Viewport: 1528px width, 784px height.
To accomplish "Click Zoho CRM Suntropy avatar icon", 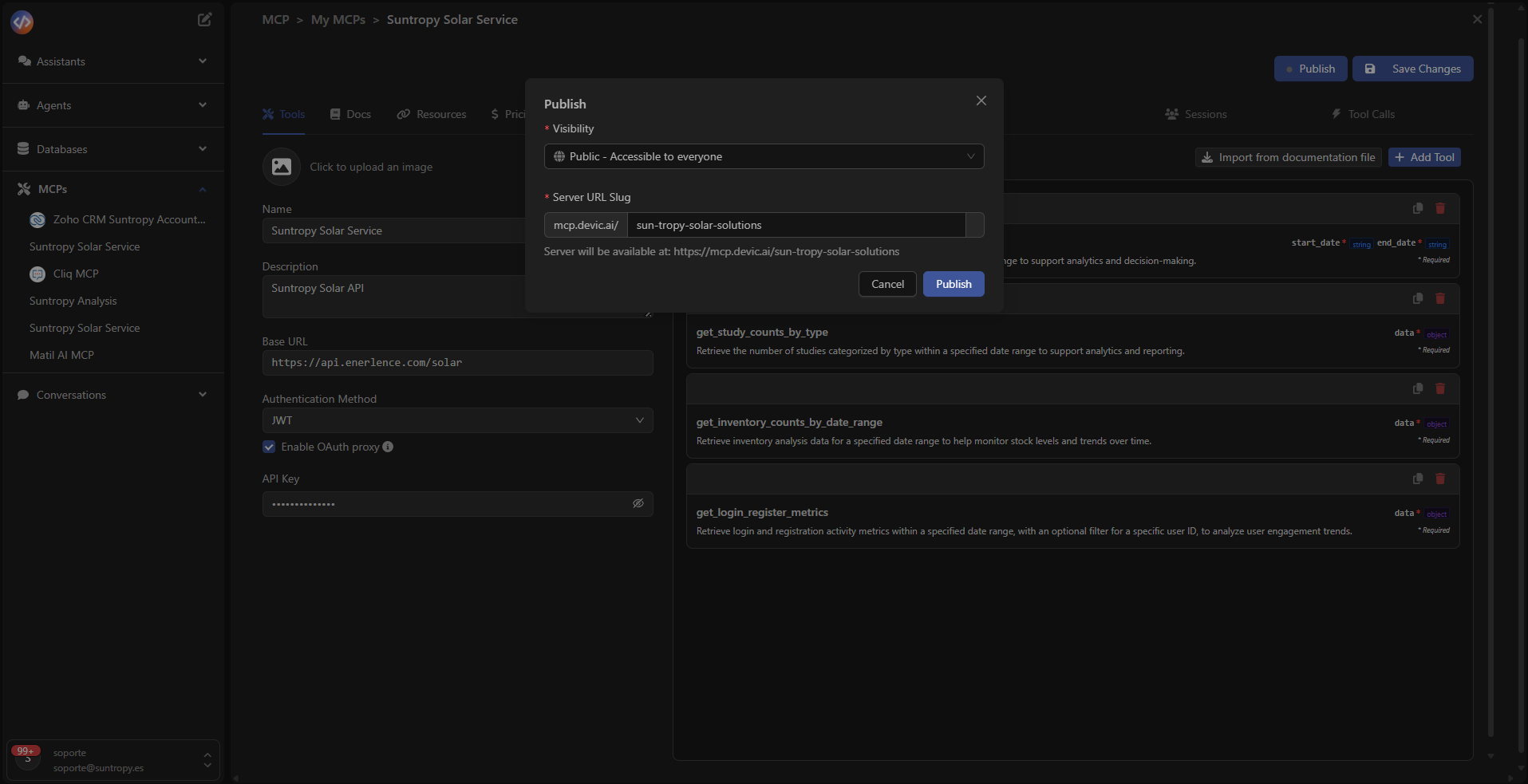I will tap(38, 219).
